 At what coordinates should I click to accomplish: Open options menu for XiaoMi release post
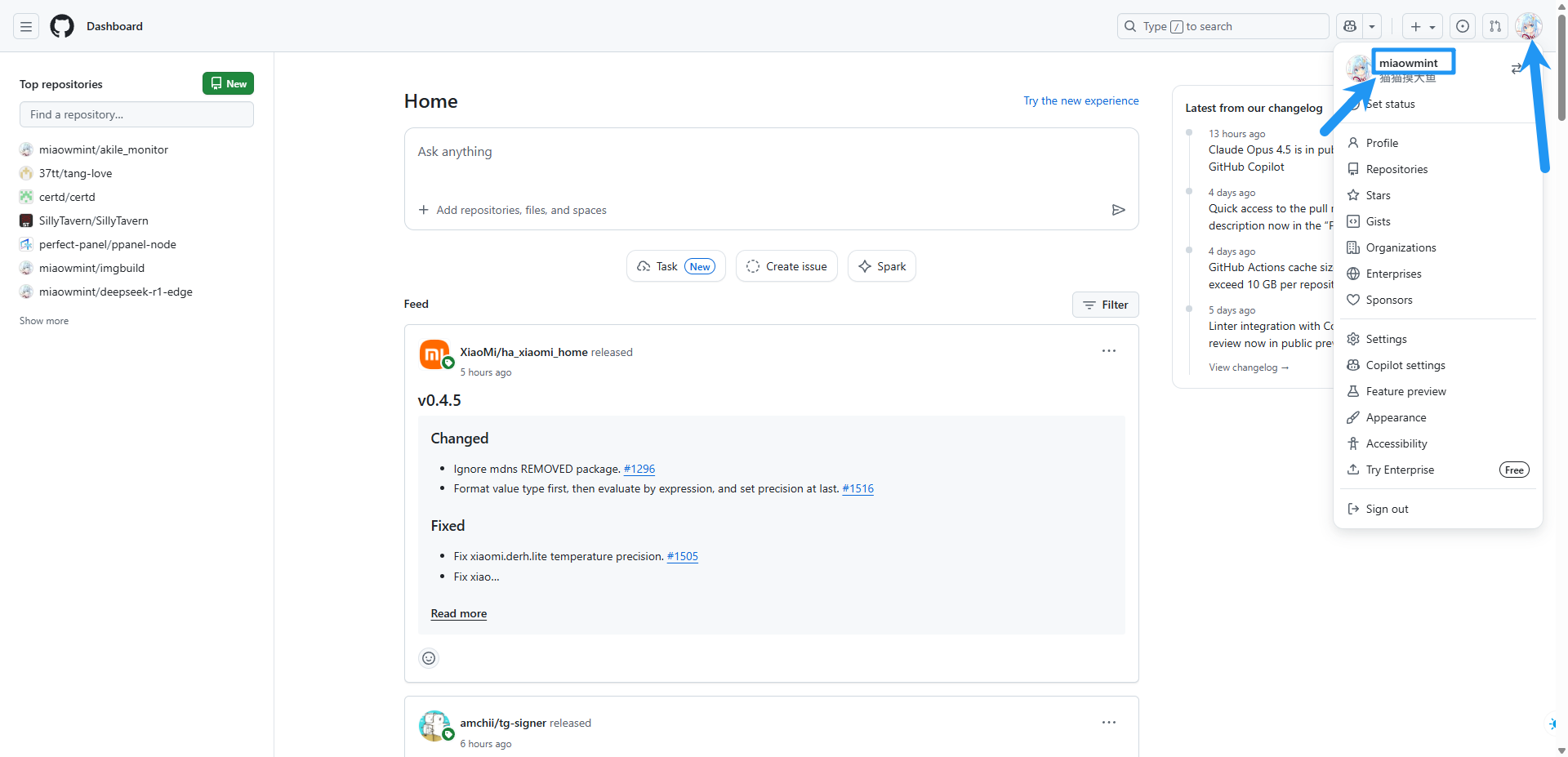tap(1108, 351)
